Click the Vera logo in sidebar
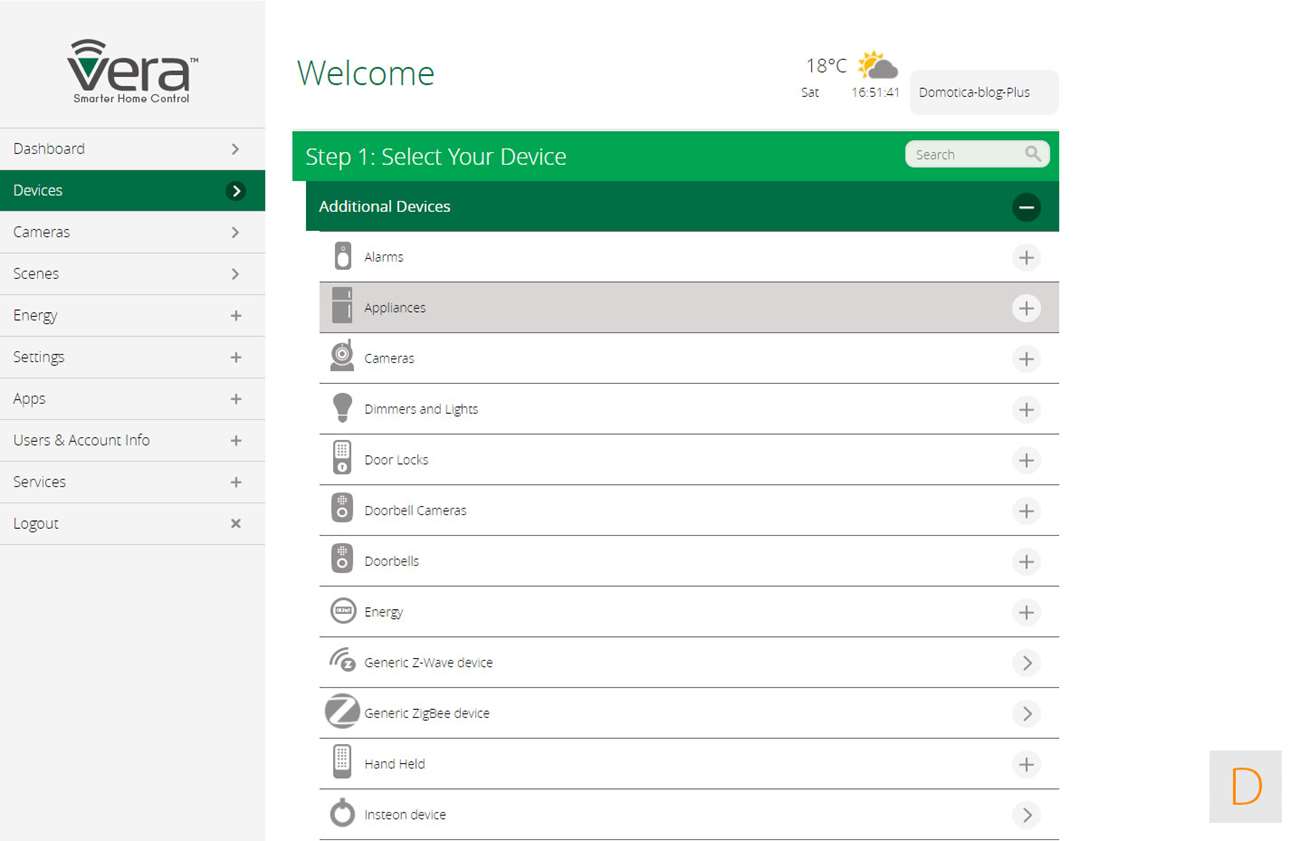 (x=132, y=71)
